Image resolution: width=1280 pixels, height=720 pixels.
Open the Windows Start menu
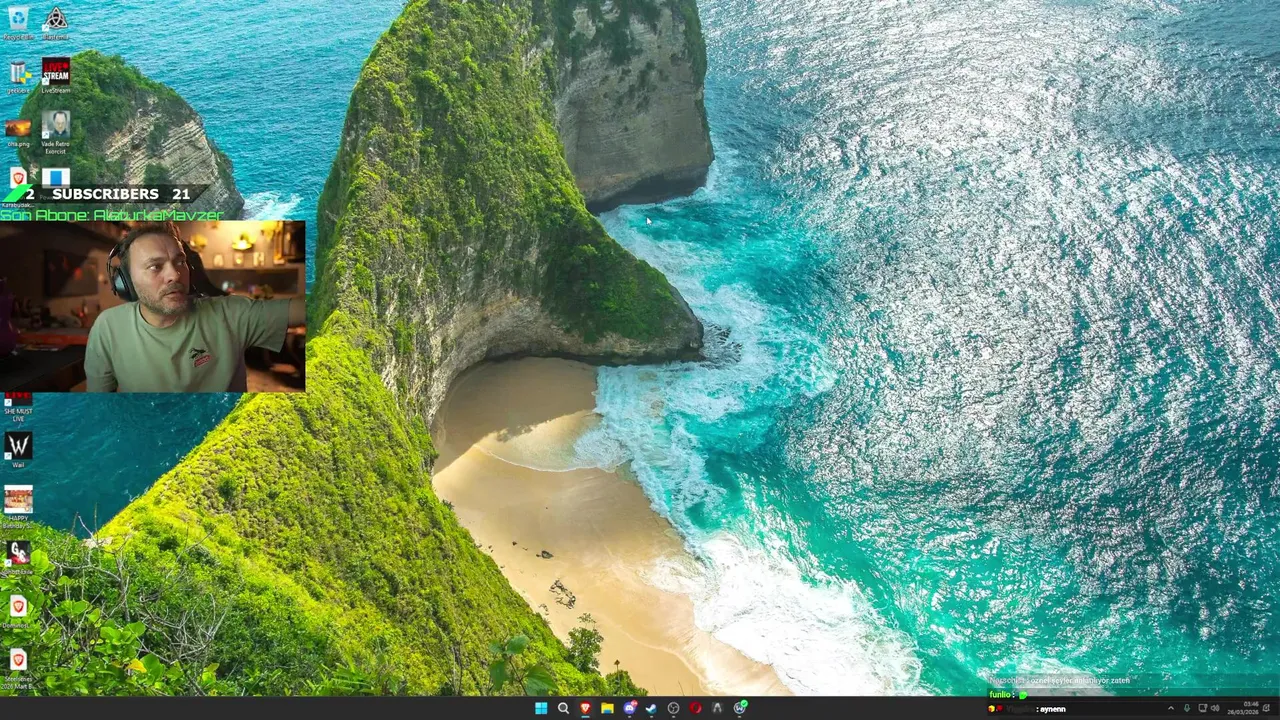click(x=541, y=708)
